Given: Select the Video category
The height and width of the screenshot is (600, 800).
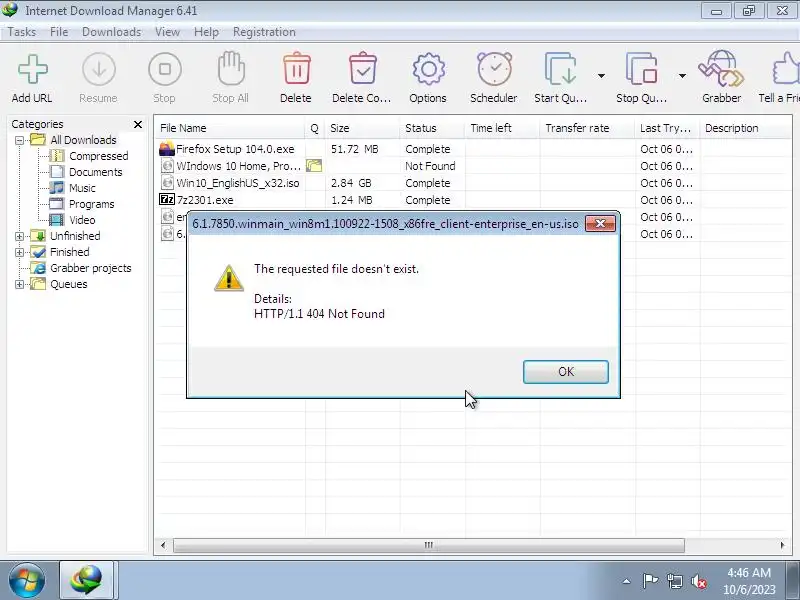Looking at the screenshot, I should point(82,220).
